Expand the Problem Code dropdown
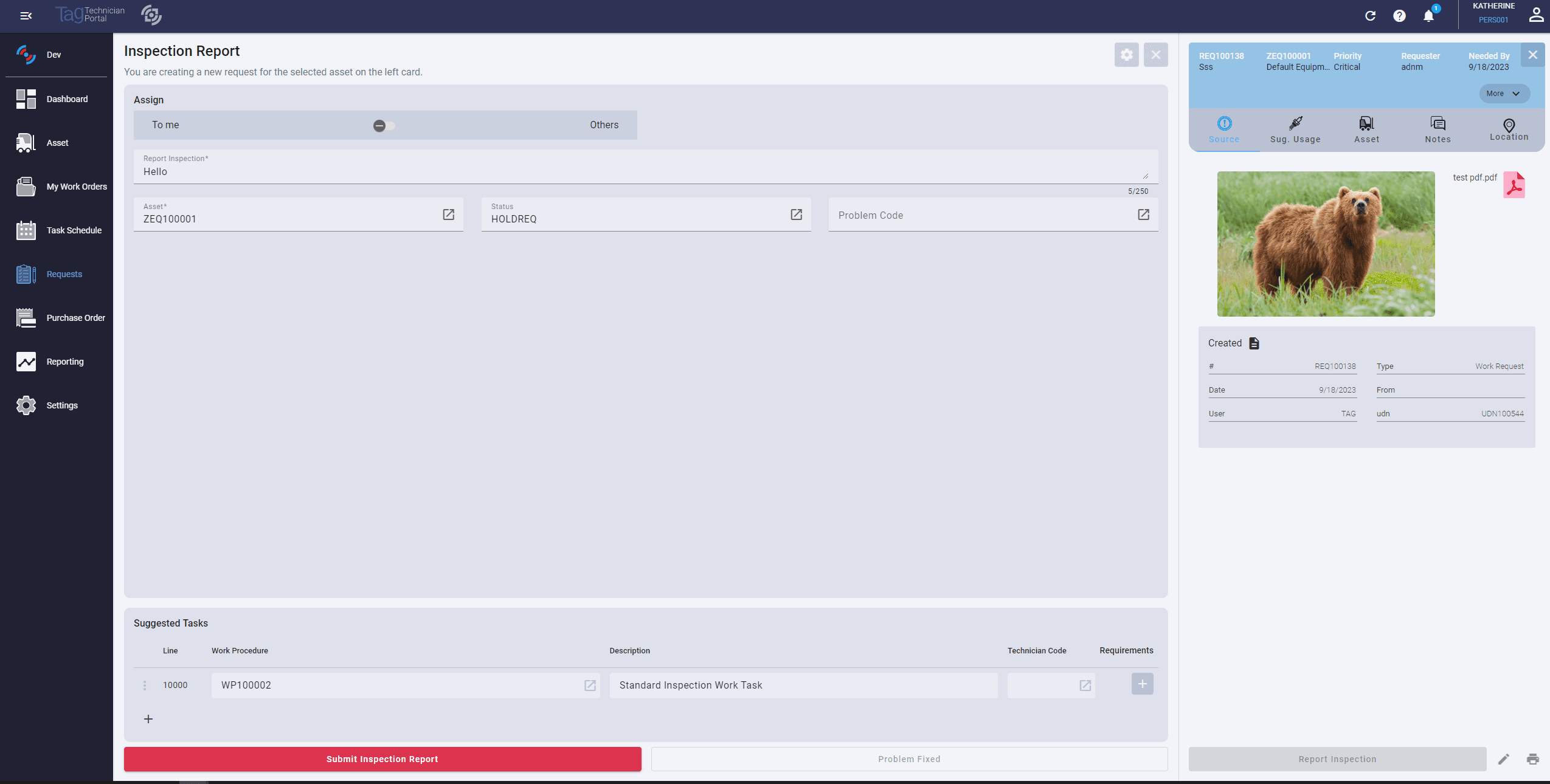 (x=1143, y=215)
